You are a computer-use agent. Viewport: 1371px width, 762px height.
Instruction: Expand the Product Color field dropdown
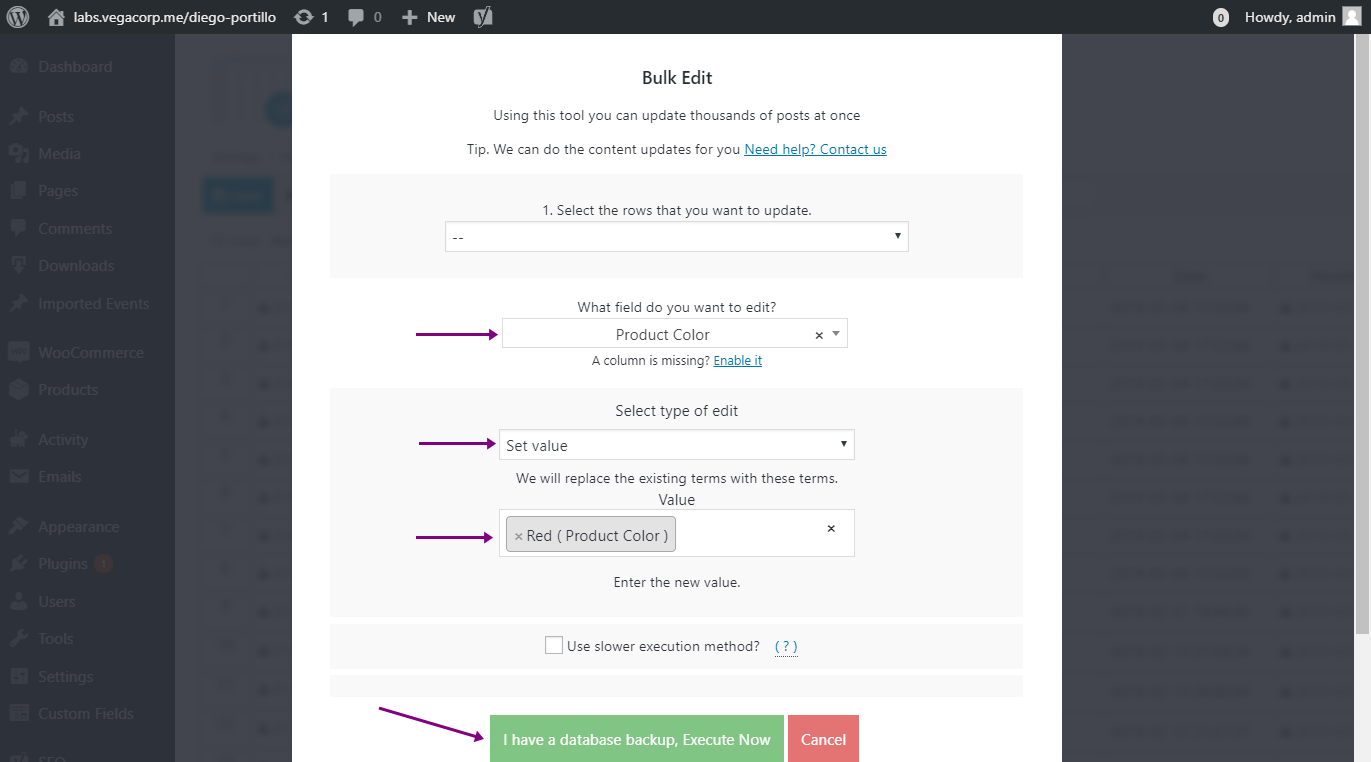pyautogui.click(x=836, y=334)
